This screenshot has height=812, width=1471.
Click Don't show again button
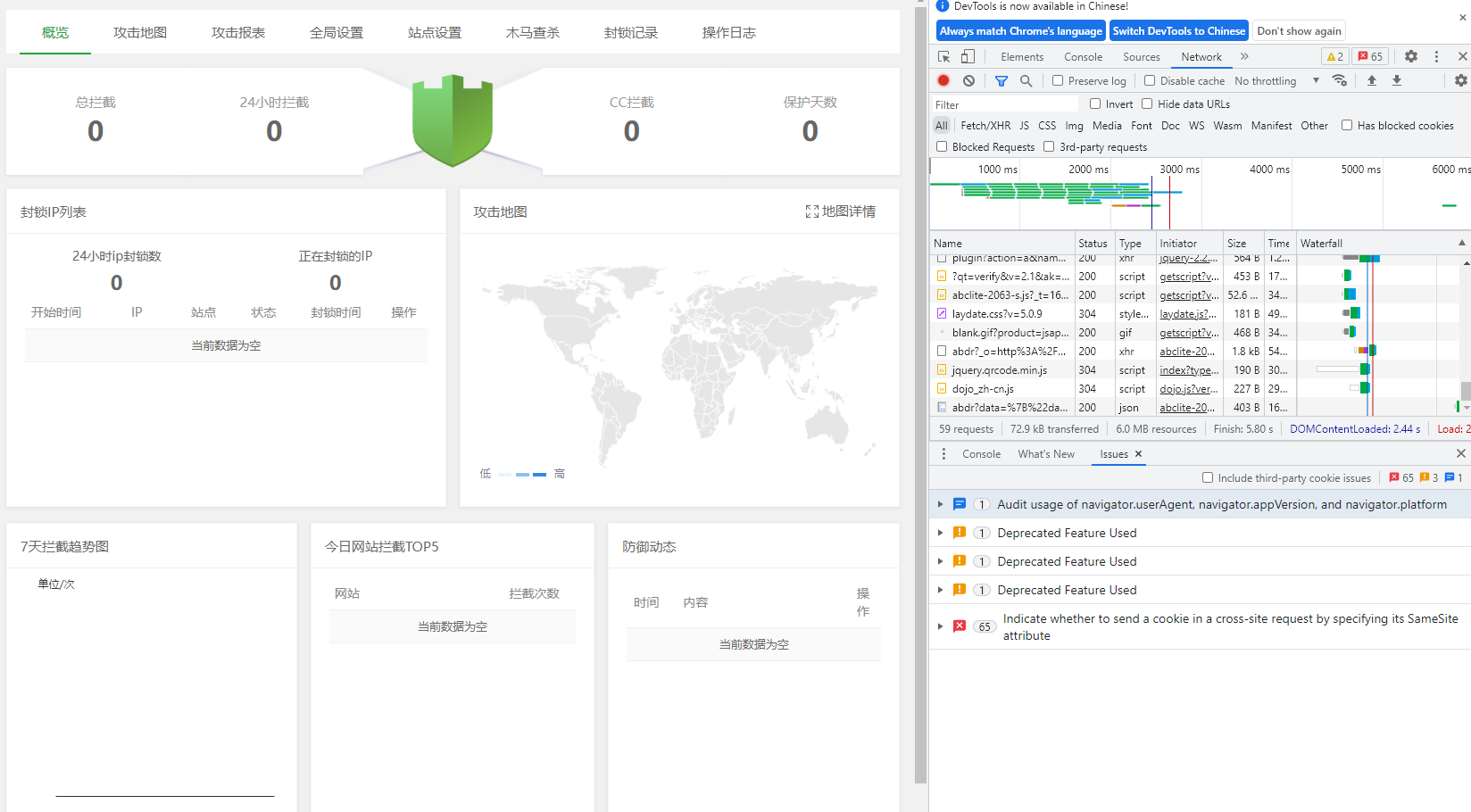pyautogui.click(x=1299, y=30)
